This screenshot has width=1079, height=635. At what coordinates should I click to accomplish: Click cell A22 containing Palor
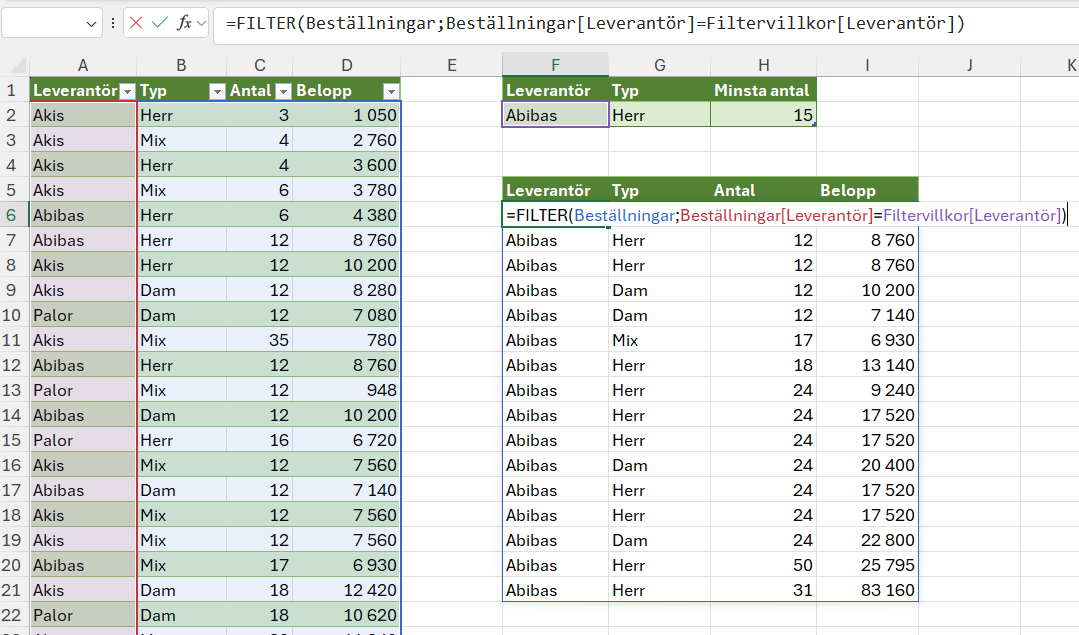click(x=83, y=615)
